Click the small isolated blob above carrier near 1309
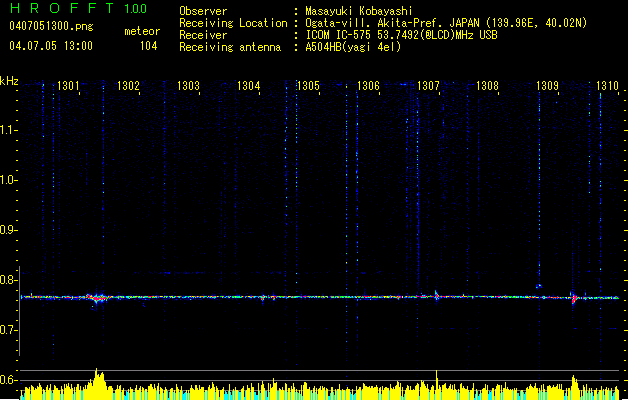The height and width of the screenshot is (400, 629). (539, 286)
